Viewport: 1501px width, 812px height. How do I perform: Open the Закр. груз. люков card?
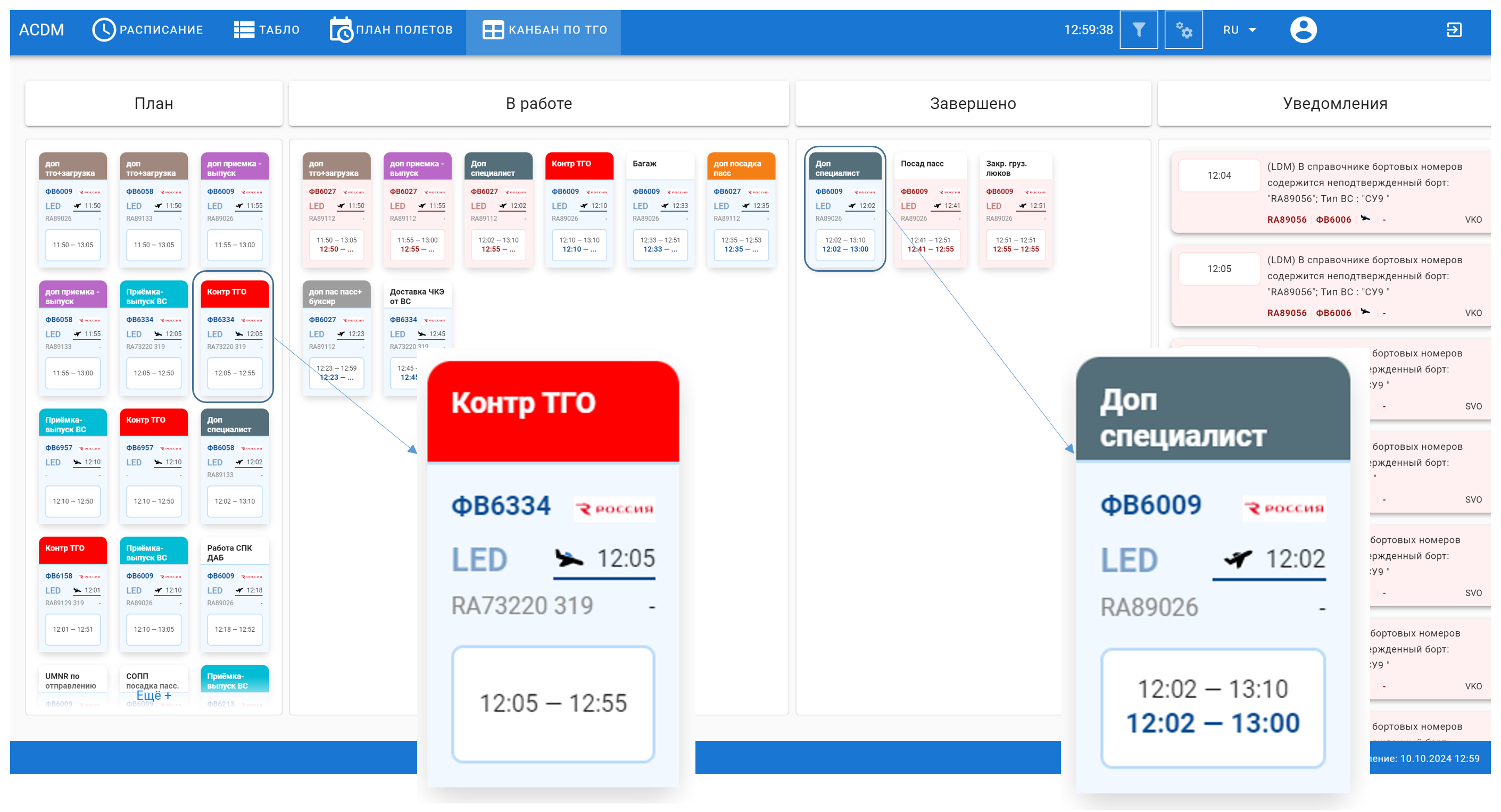coord(1016,210)
